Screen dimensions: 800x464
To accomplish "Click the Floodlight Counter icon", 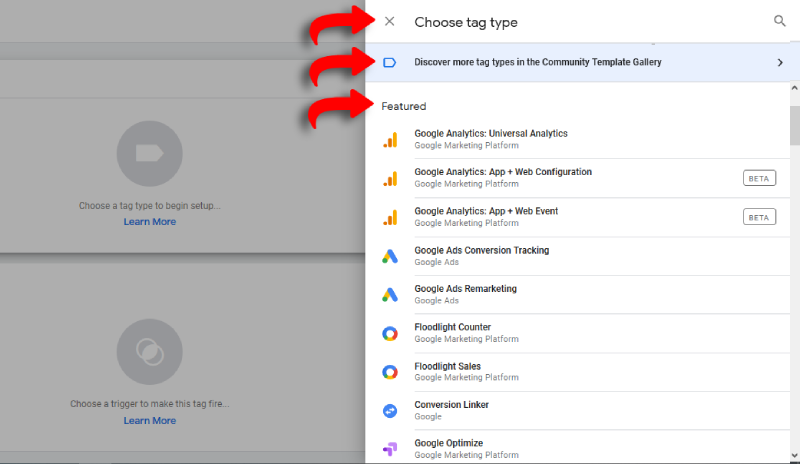I will pyautogui.click(x=390, y=334).
